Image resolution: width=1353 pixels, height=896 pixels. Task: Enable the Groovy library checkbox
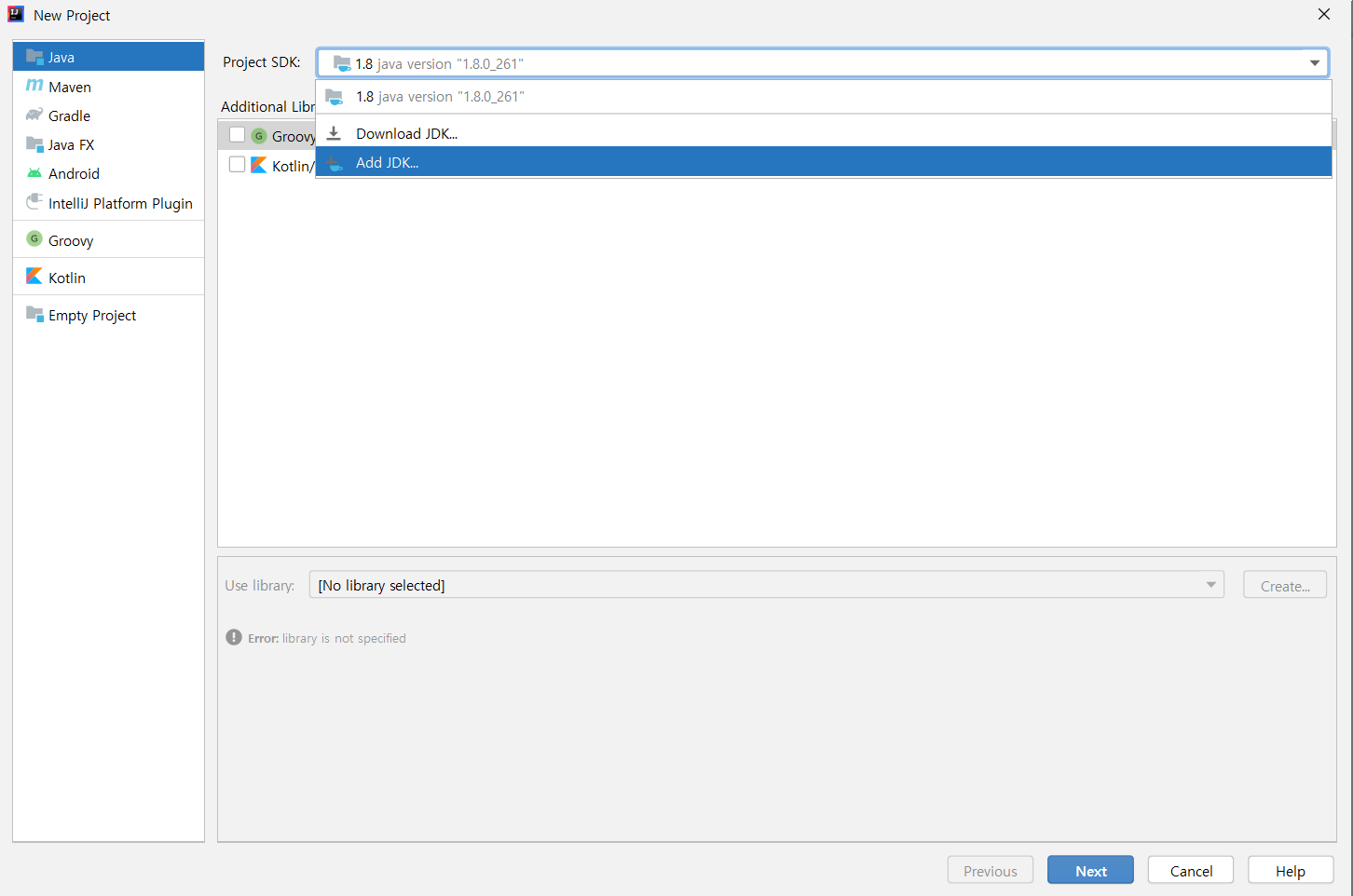[237, 135]
